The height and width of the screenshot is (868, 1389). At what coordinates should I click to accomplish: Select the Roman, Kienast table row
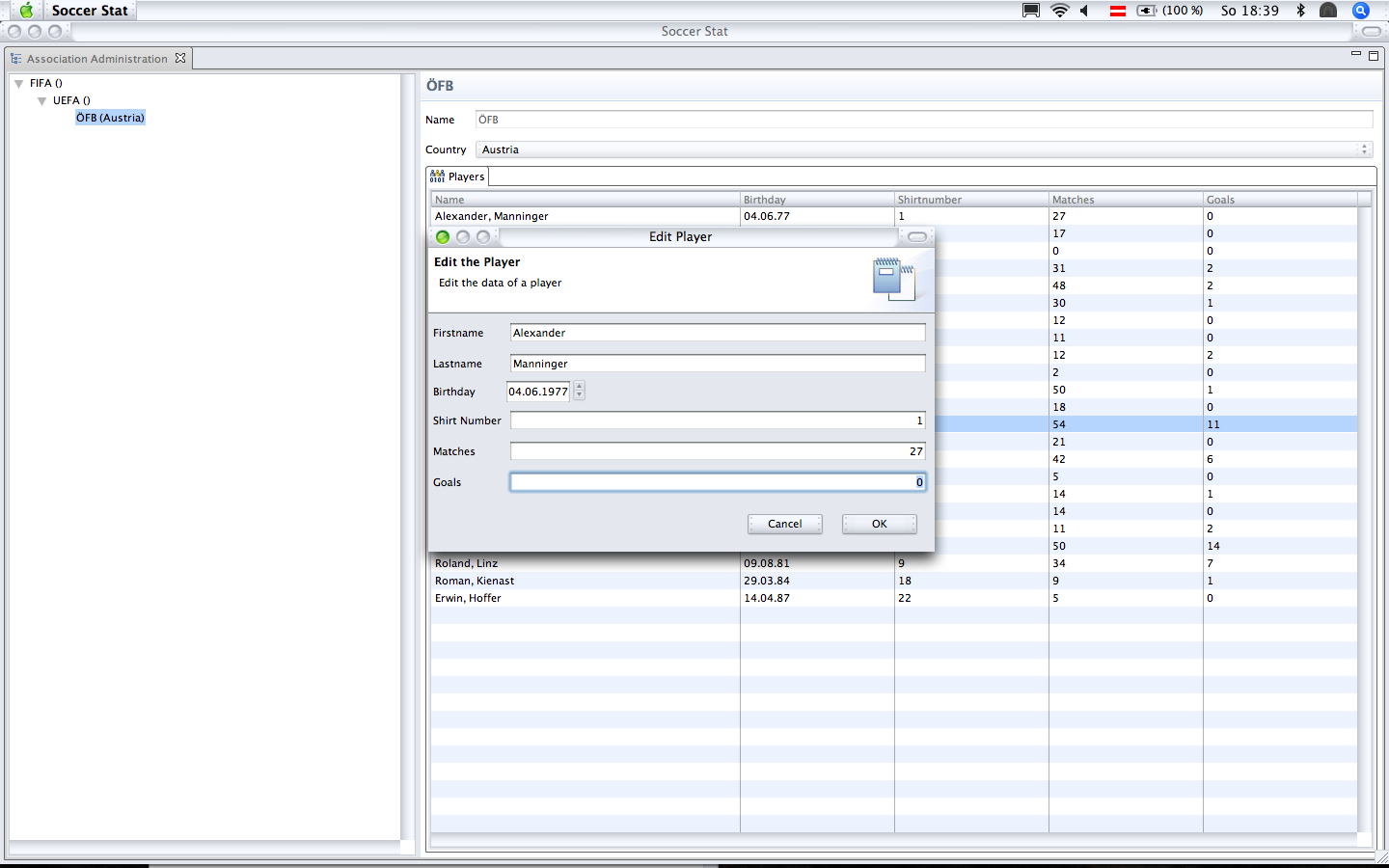[x=894, y=581]
